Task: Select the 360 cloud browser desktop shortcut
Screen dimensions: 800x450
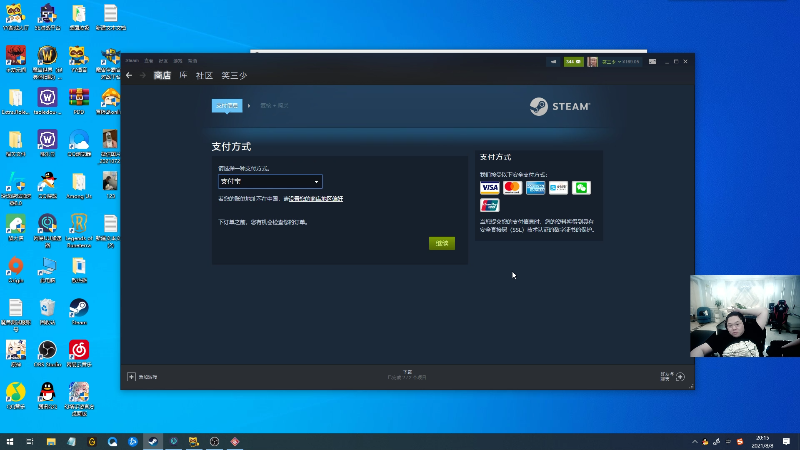Action: (x=79, y=143)
